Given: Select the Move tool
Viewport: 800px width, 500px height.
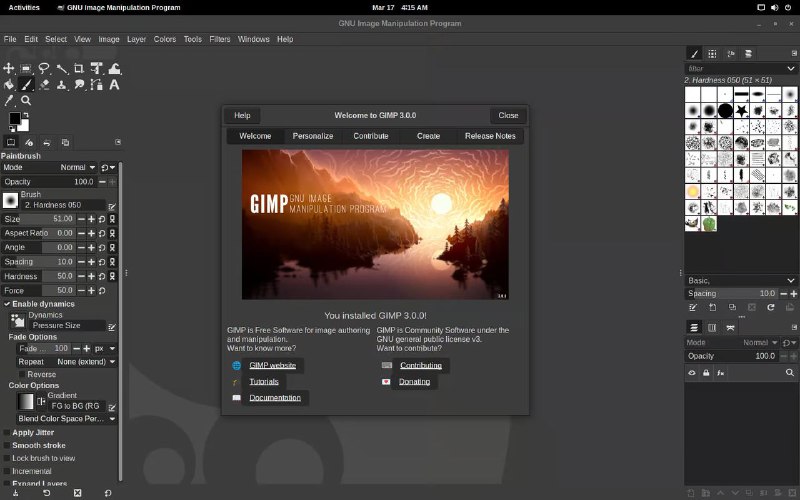Looking at the screenshot, I should click(x=9, y=69).
